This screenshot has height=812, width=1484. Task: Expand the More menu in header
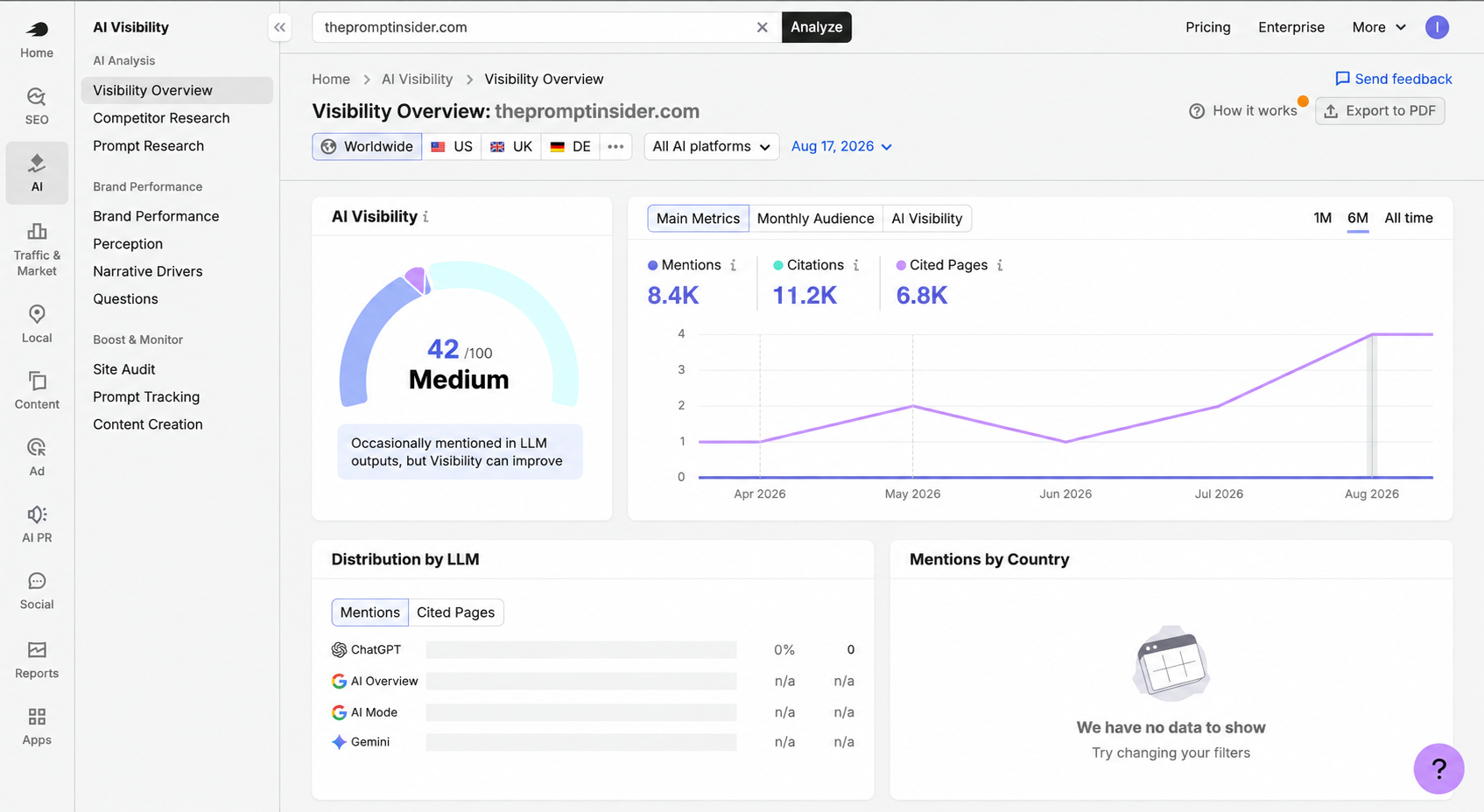point(1379,27)
